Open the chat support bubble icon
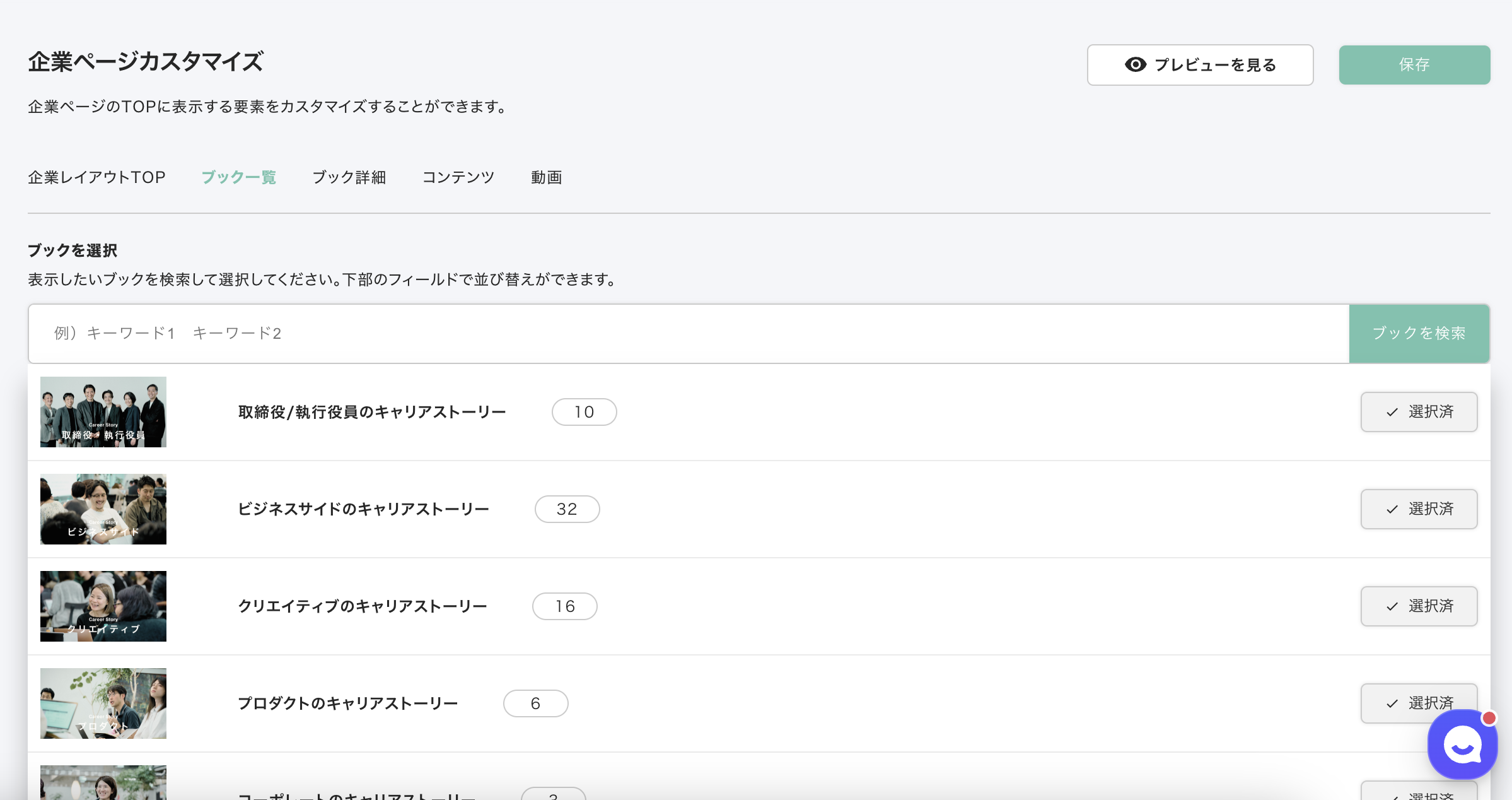Image resolution: width=1512 pixels, height=800 pixels. (1462, 746)
